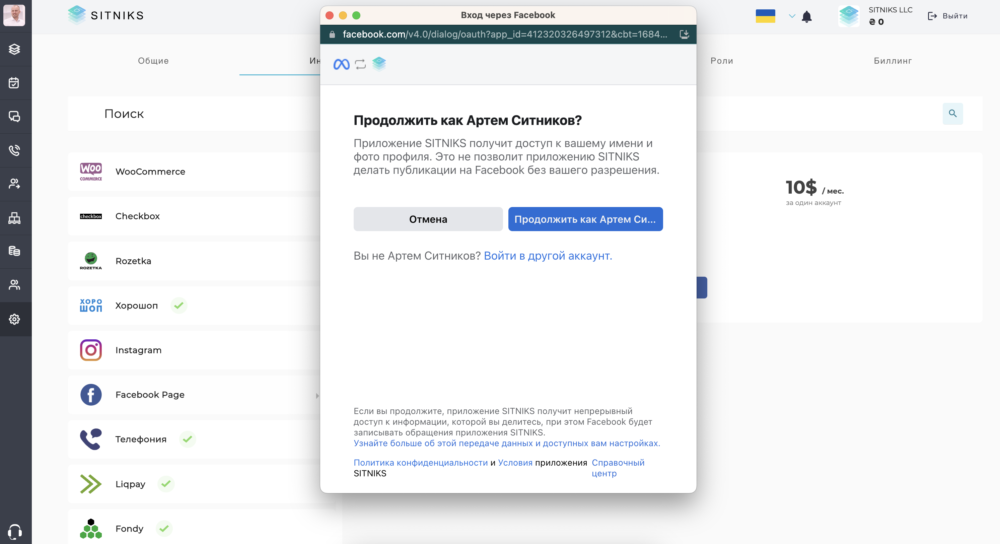Open Узнайте больше об этой передаче link
Viewport: 1000px width, 544px height.
click(506, 443)
